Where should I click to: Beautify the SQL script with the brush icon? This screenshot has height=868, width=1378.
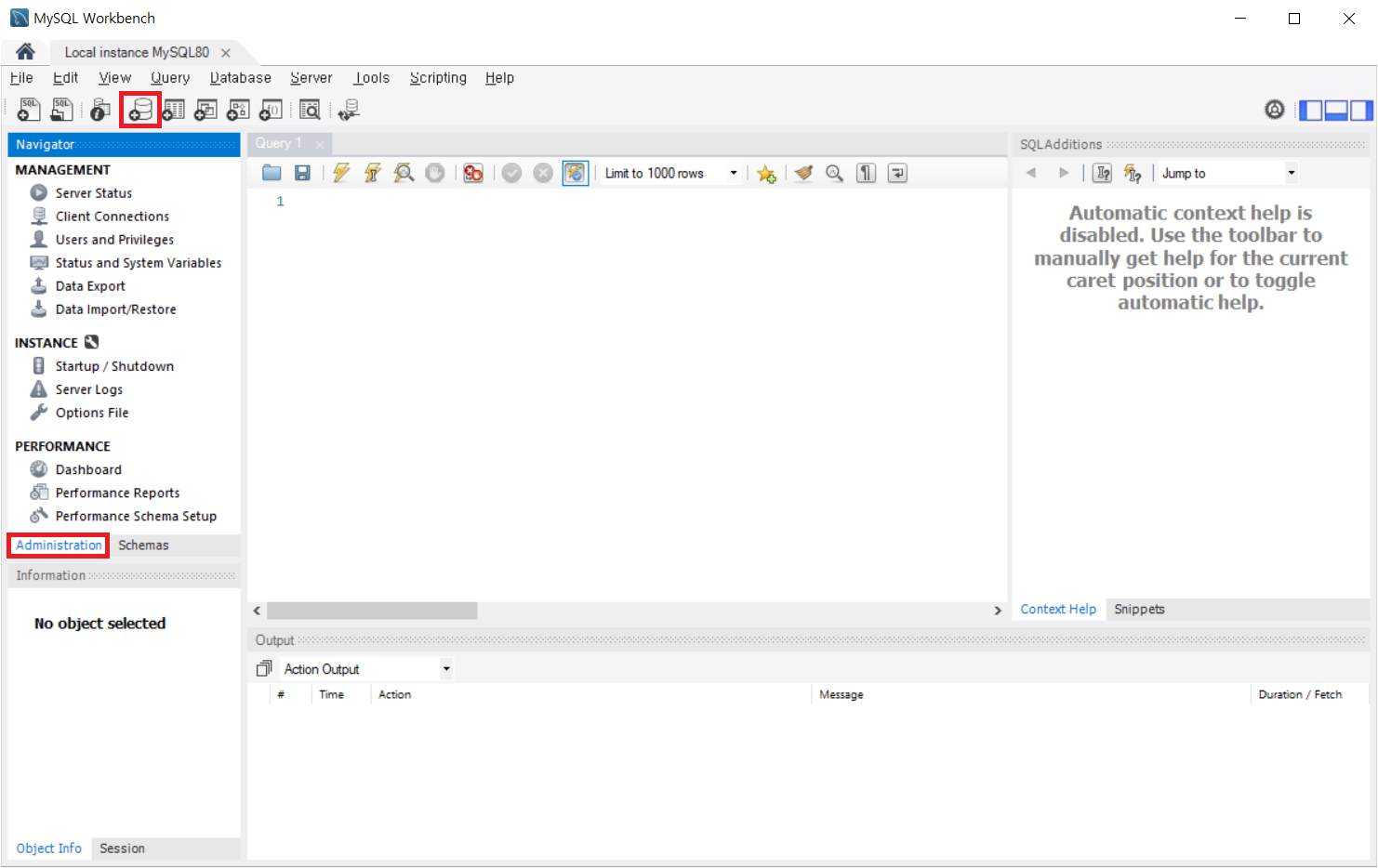pos(804,173)
